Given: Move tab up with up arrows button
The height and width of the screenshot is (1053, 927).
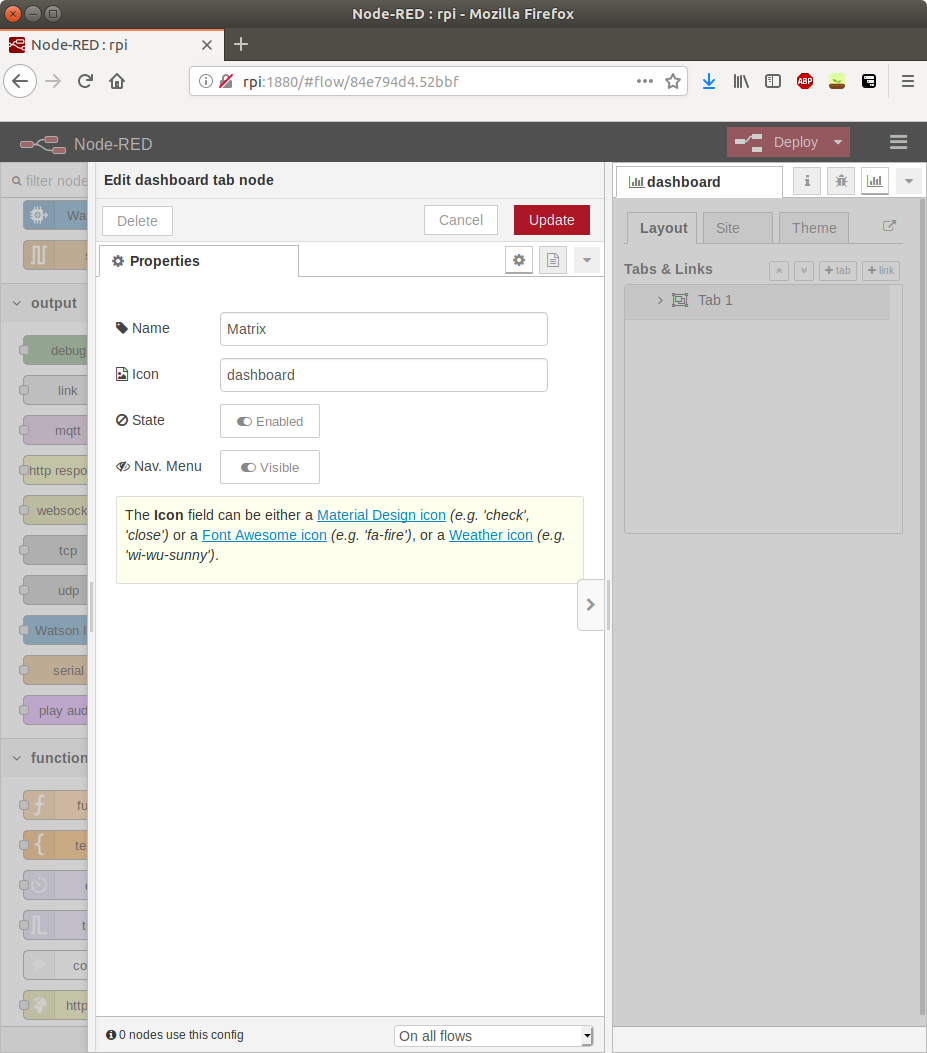Looking at the screenshot, I should (779, 271).
